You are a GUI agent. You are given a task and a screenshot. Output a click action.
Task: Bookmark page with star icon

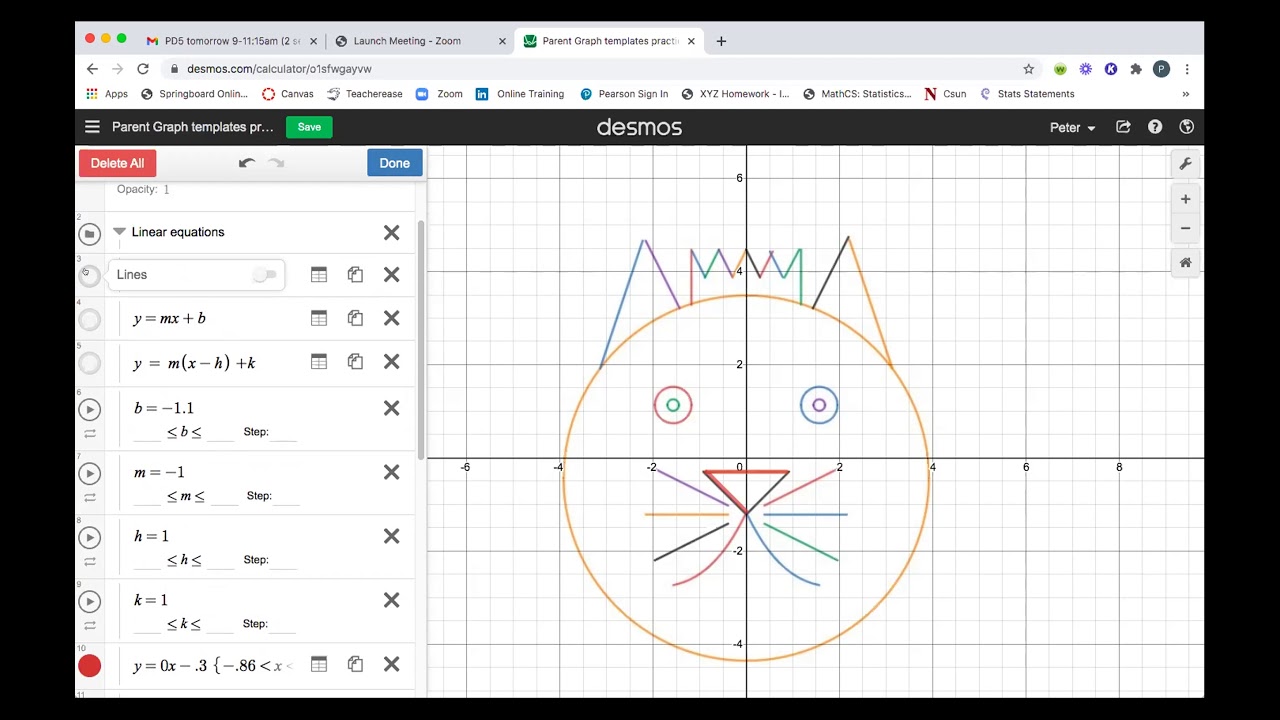(x=1028, y=69)
